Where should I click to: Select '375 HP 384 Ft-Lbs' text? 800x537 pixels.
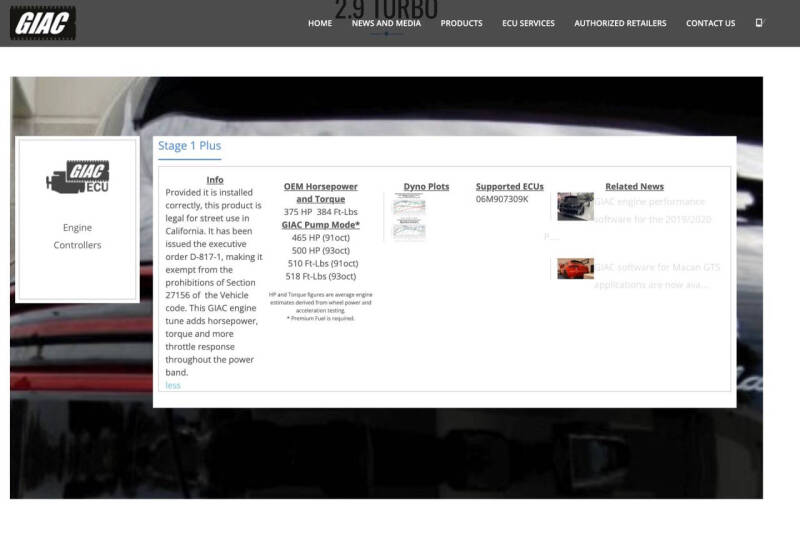pos(320,212)
